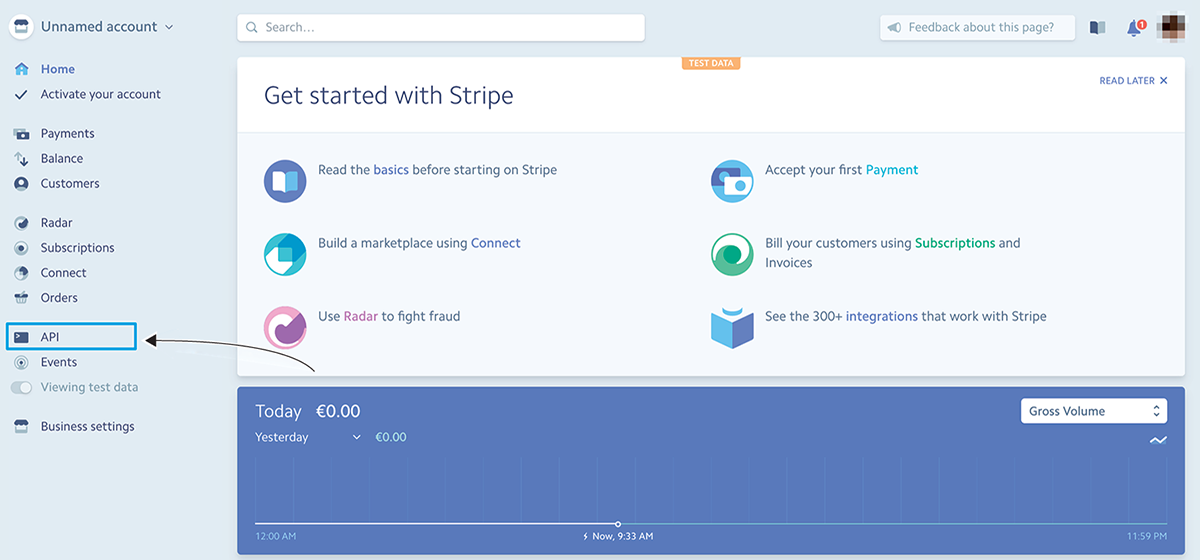This screenshot has width=1200, height=560.
Task: Open the user avatar menu
Action: tap(1171, 27)
